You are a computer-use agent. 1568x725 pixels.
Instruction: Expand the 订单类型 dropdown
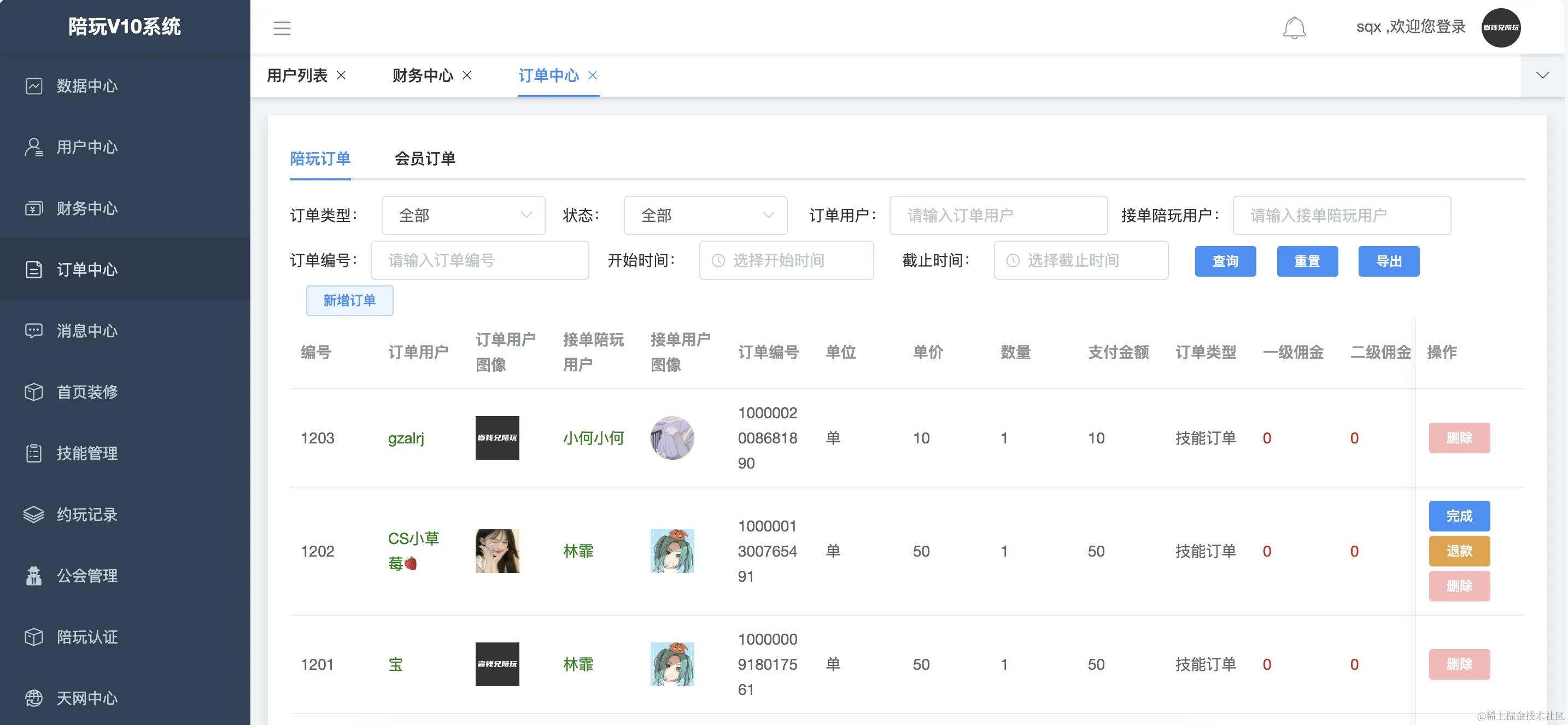point(463,215)
